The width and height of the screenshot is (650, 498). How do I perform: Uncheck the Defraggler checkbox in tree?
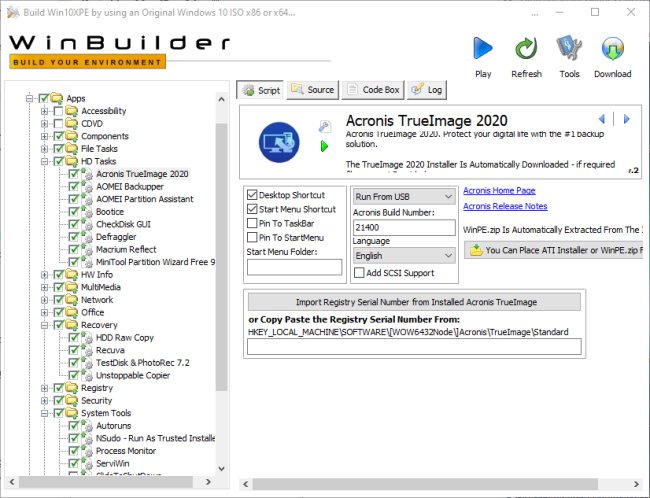[74, 237]
